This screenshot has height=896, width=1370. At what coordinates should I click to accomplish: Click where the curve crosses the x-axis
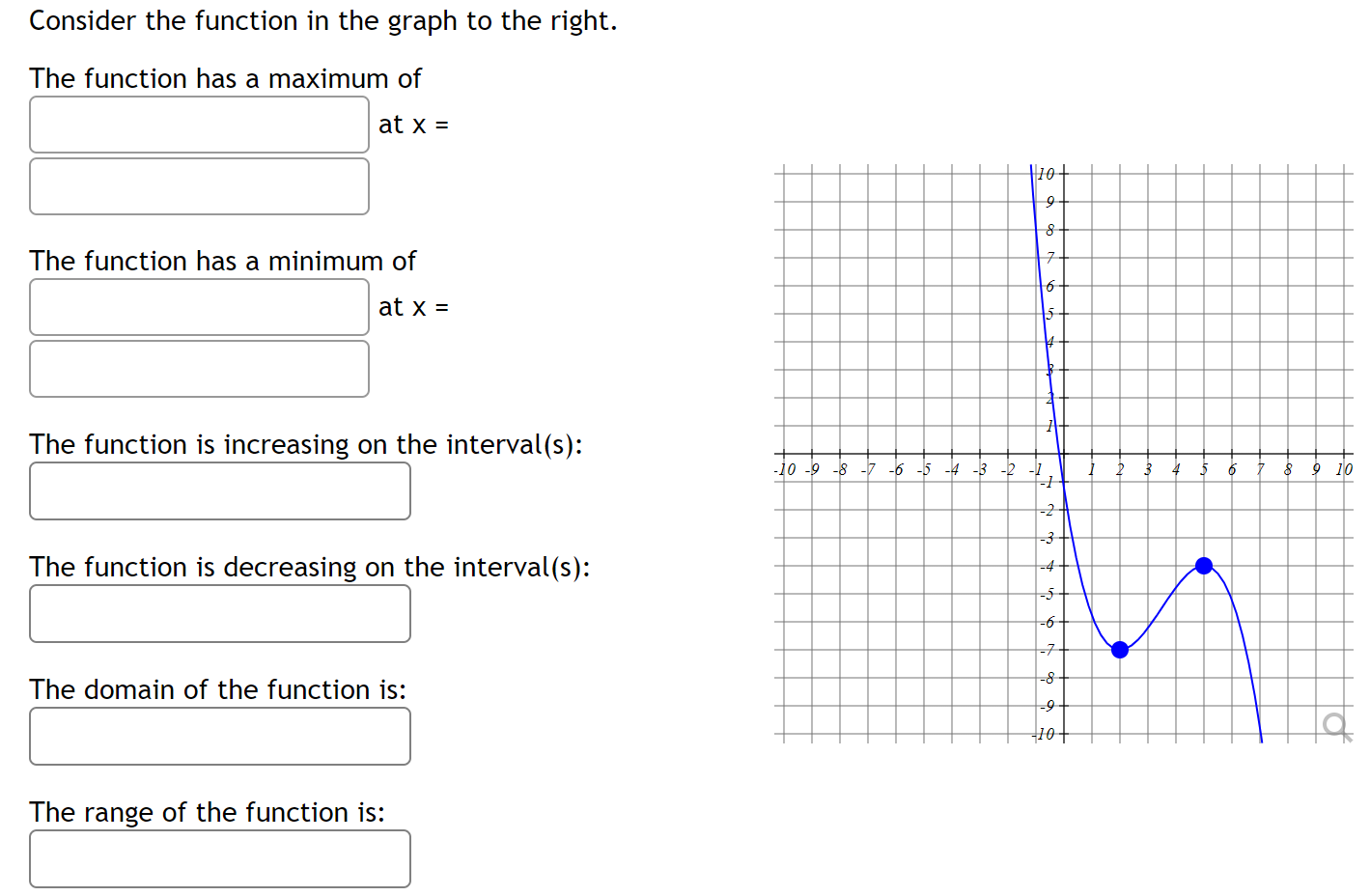pos(1060,453)
